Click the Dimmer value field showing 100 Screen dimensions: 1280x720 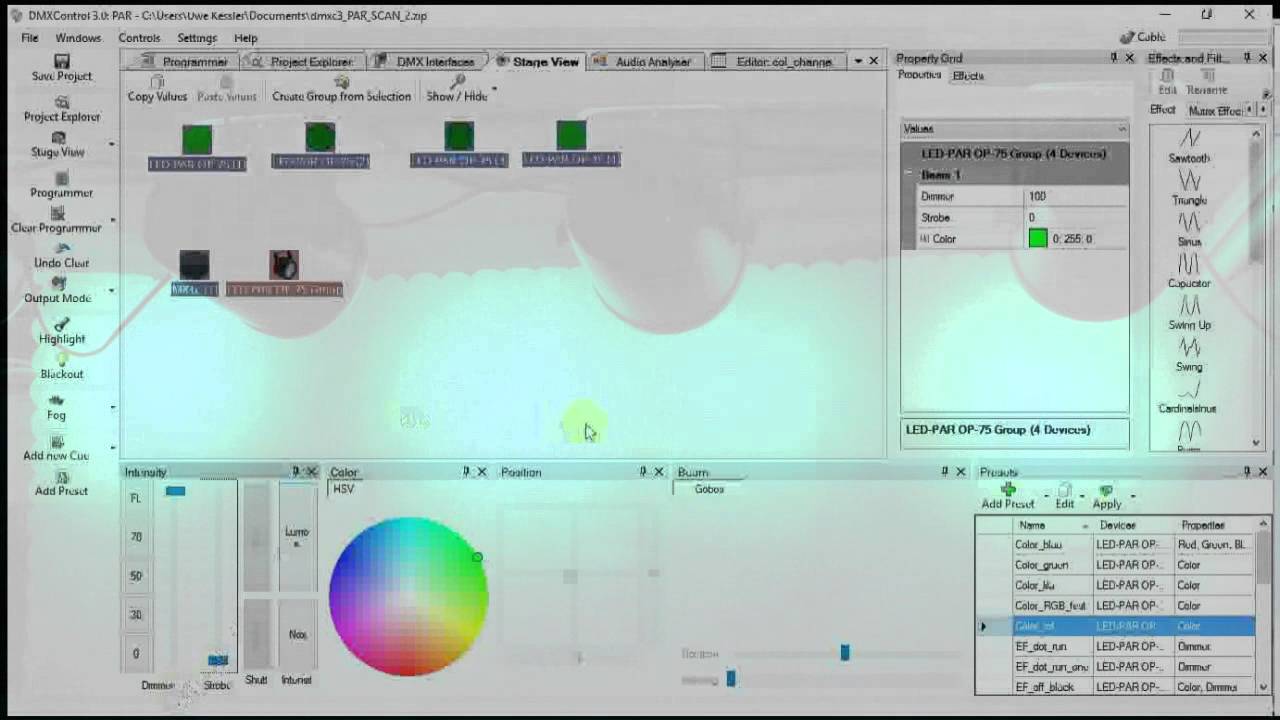click(x=1077, y=197)
